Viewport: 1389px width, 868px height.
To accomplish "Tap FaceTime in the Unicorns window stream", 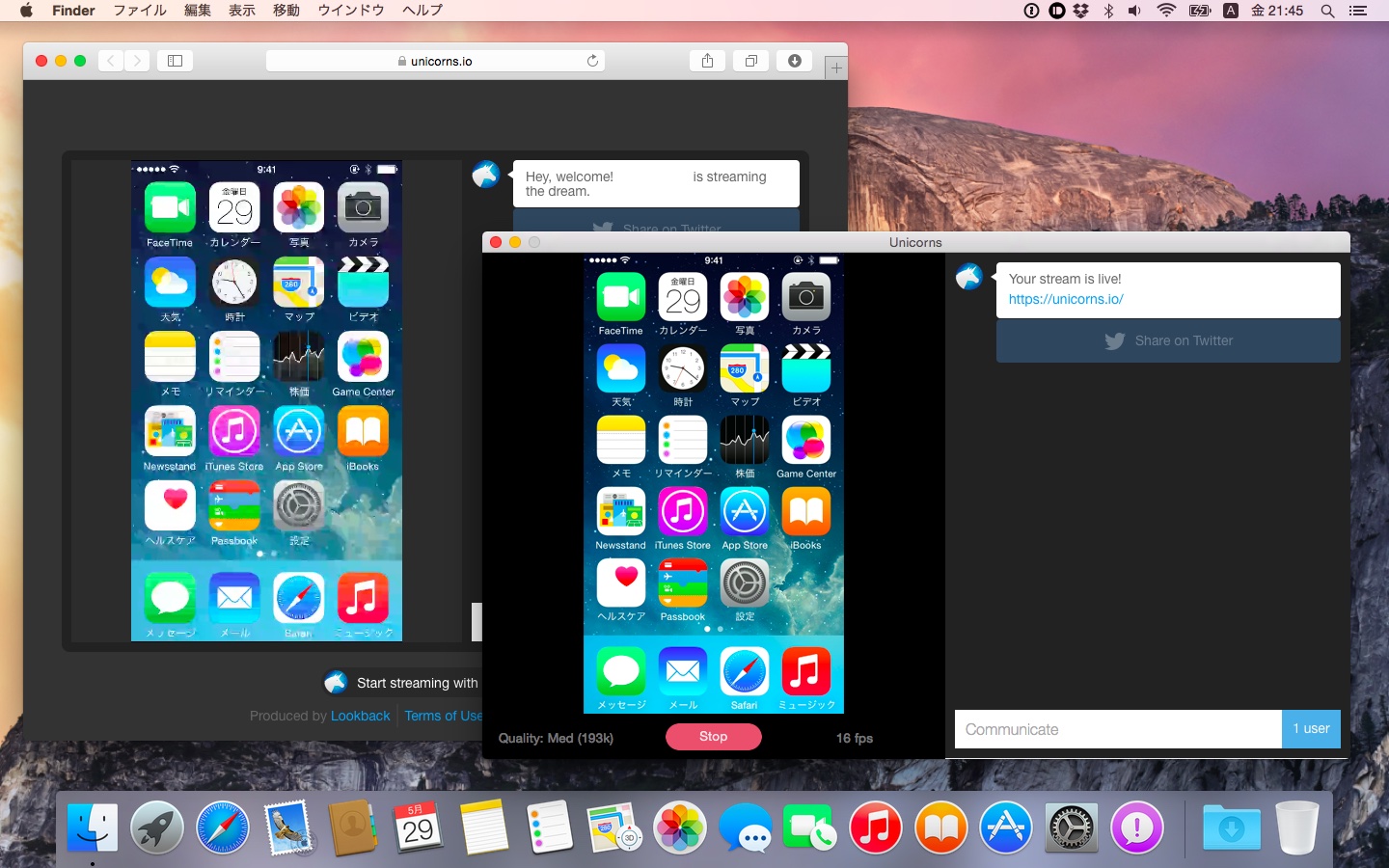I will [621, 297].
